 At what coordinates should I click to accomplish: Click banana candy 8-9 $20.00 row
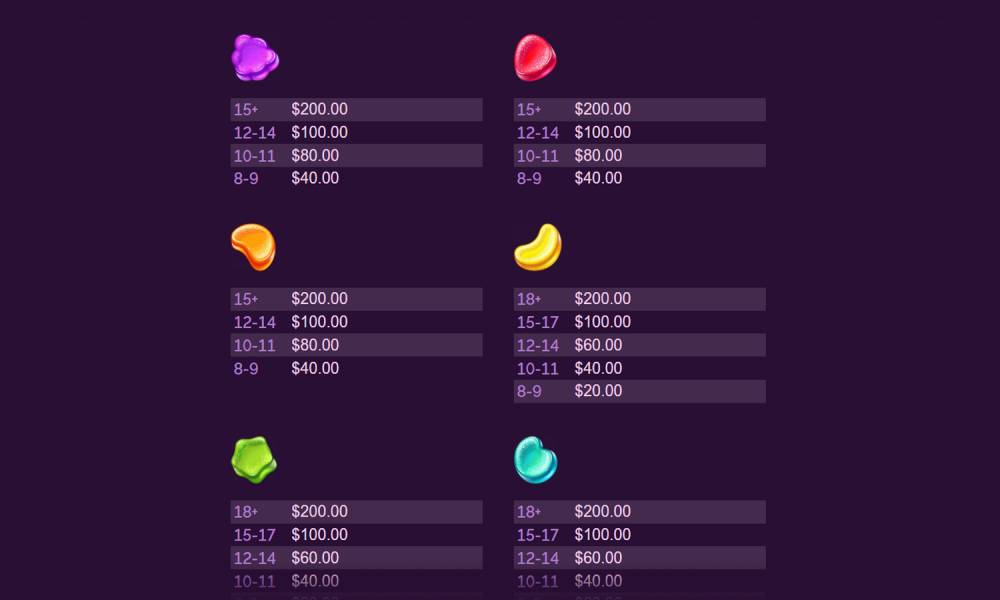(640, 391)
